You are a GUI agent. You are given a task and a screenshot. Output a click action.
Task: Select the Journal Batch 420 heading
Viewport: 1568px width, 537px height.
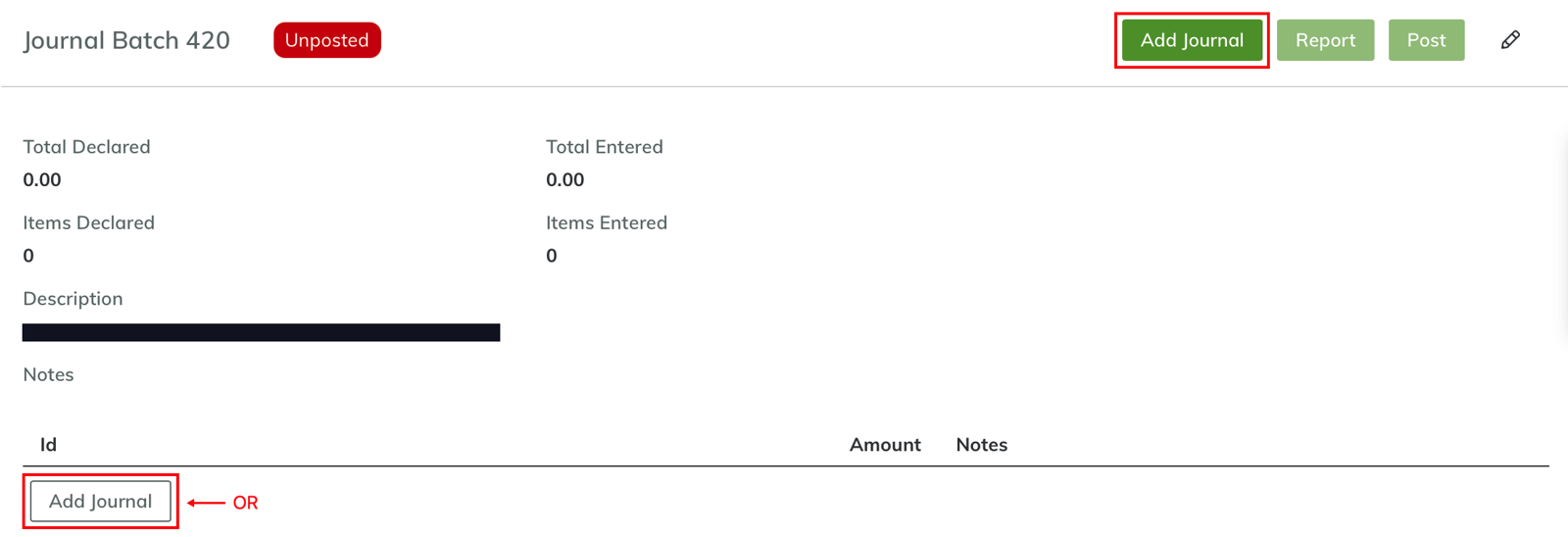[x=126, y=40]
